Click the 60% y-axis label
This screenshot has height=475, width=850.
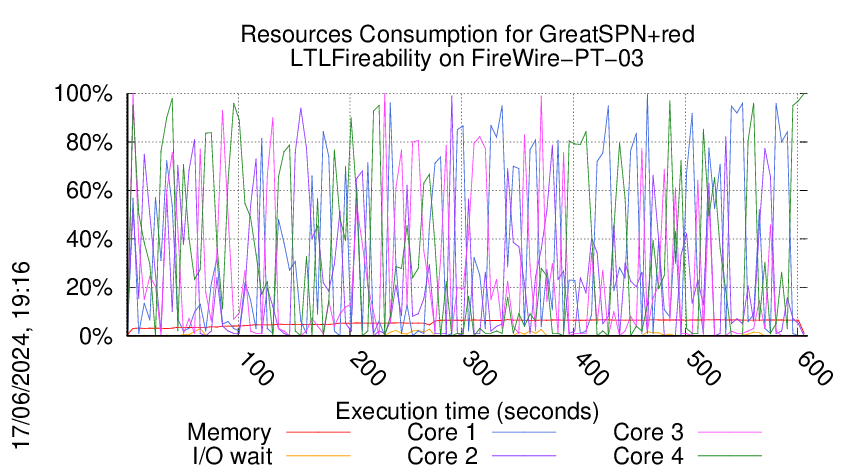coord(89,191)
